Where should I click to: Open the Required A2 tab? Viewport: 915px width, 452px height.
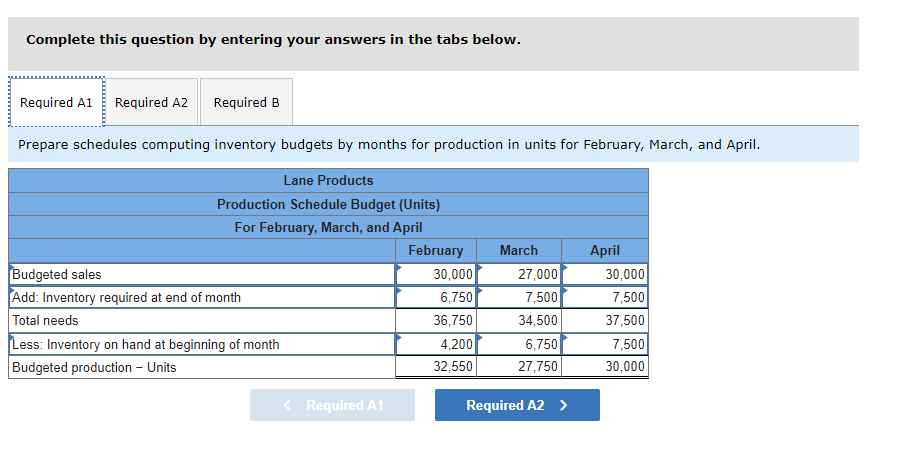[151, 103]
